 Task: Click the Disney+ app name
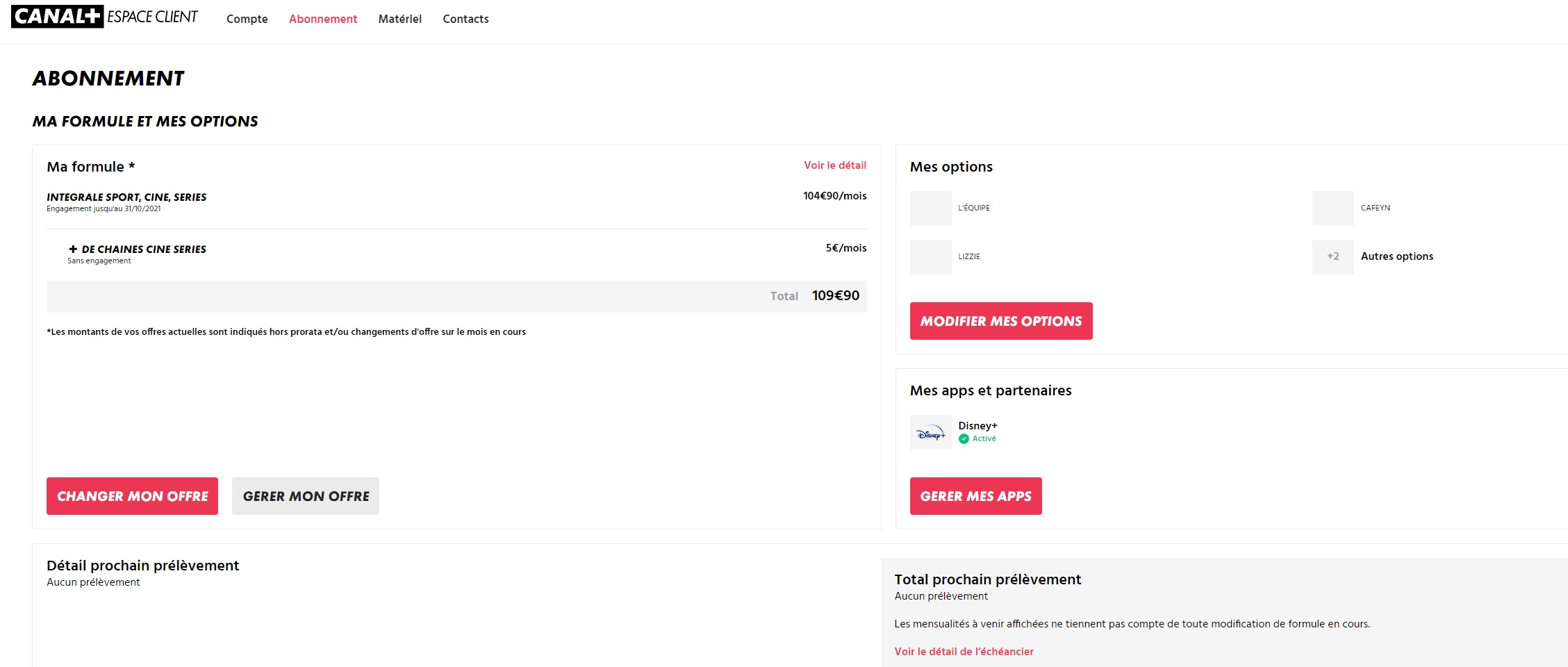point(977,426)
